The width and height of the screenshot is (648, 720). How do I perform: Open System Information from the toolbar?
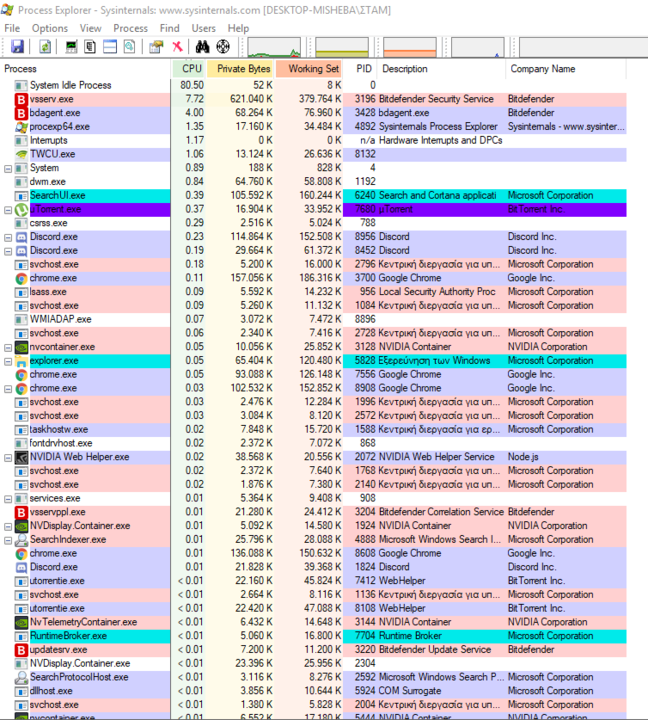[71, 46]
